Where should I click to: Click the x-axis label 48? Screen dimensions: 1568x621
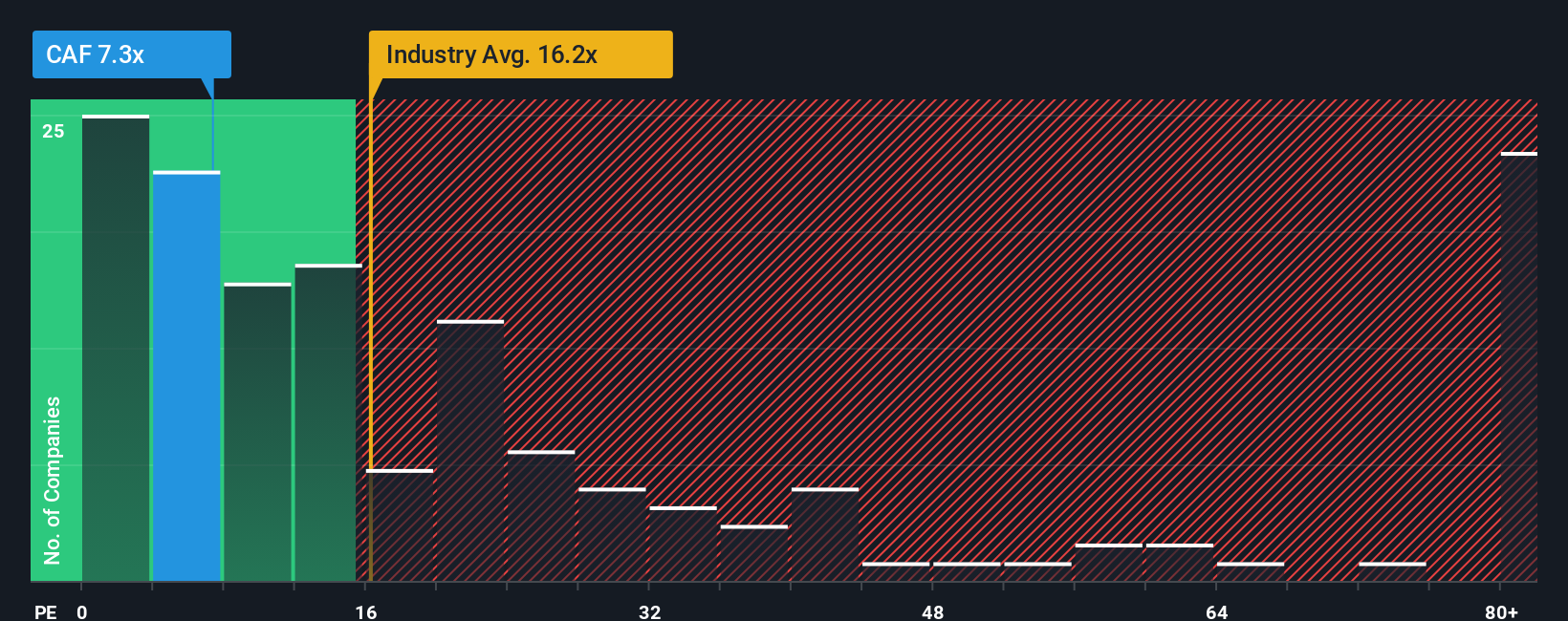point(933,611)
